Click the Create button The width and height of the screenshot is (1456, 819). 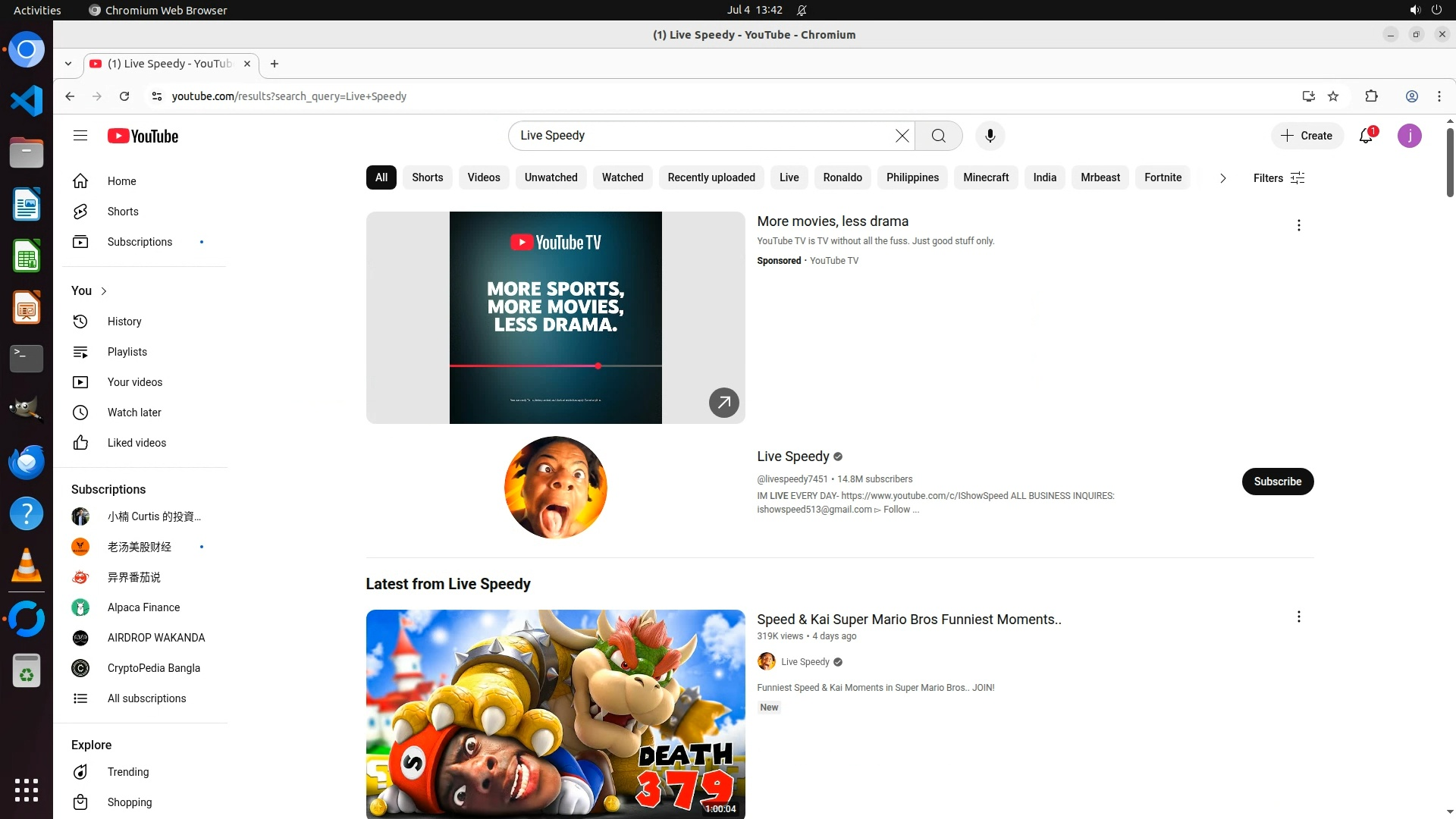(x=1307, y=136)
